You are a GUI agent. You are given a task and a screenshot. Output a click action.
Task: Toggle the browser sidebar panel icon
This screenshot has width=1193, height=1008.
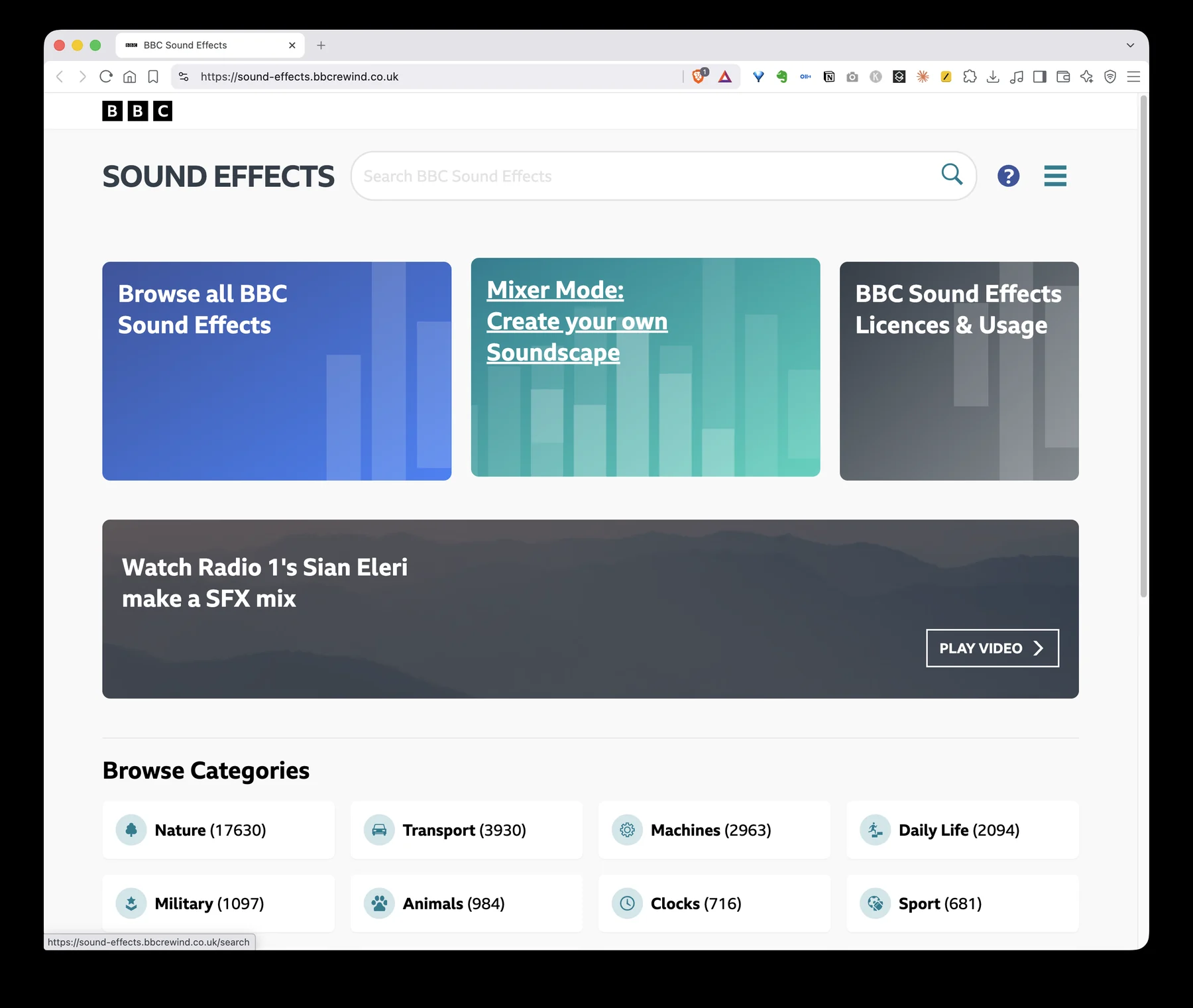[1040, 77]
